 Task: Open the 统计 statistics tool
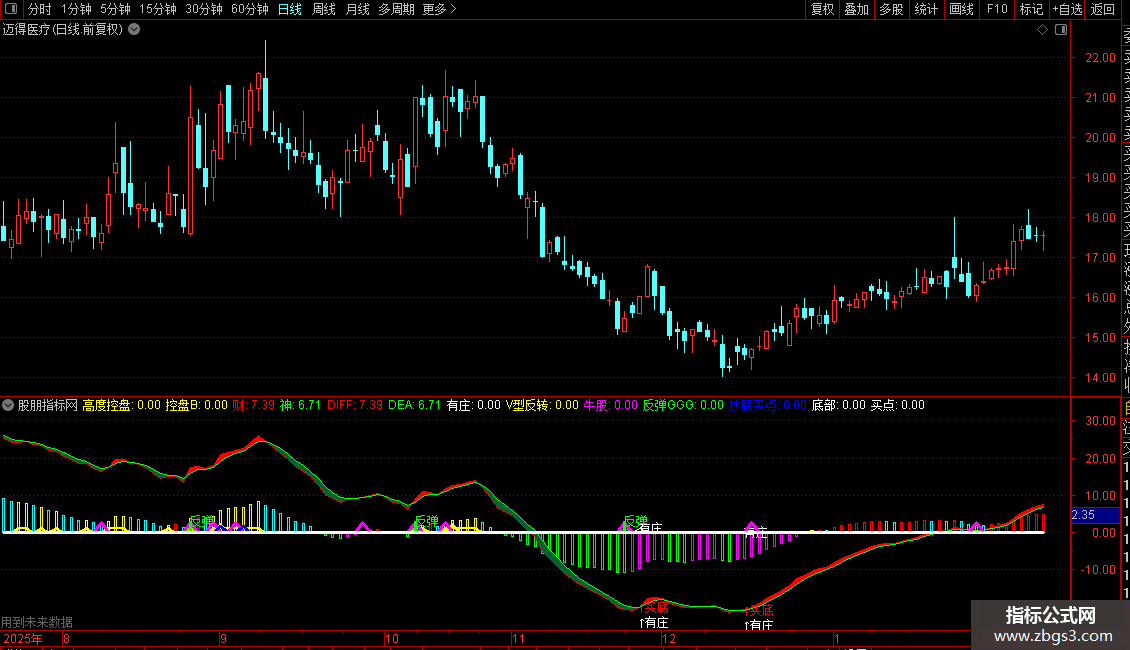926,10
